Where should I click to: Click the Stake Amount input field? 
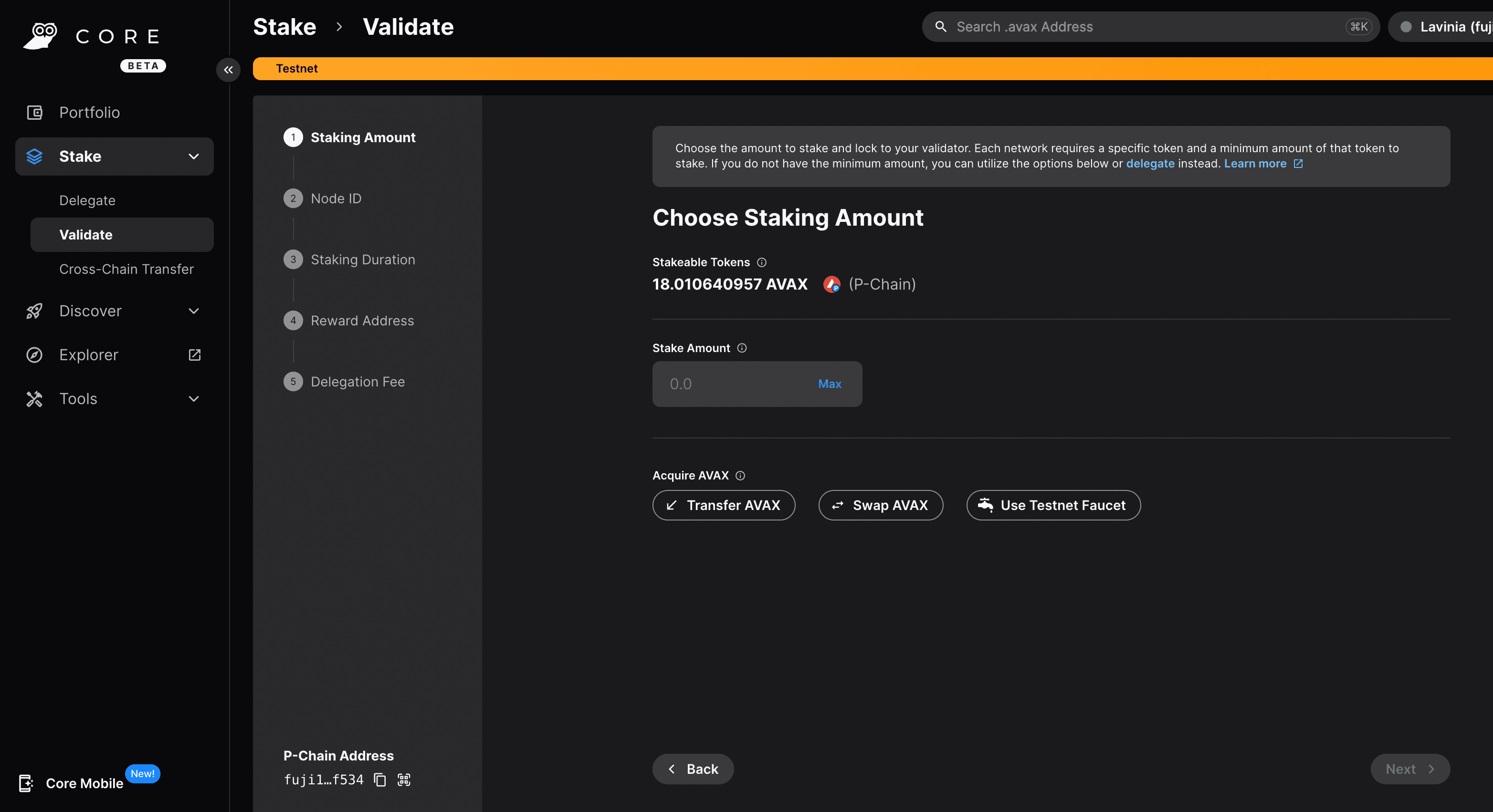click(x=730, y=384)
